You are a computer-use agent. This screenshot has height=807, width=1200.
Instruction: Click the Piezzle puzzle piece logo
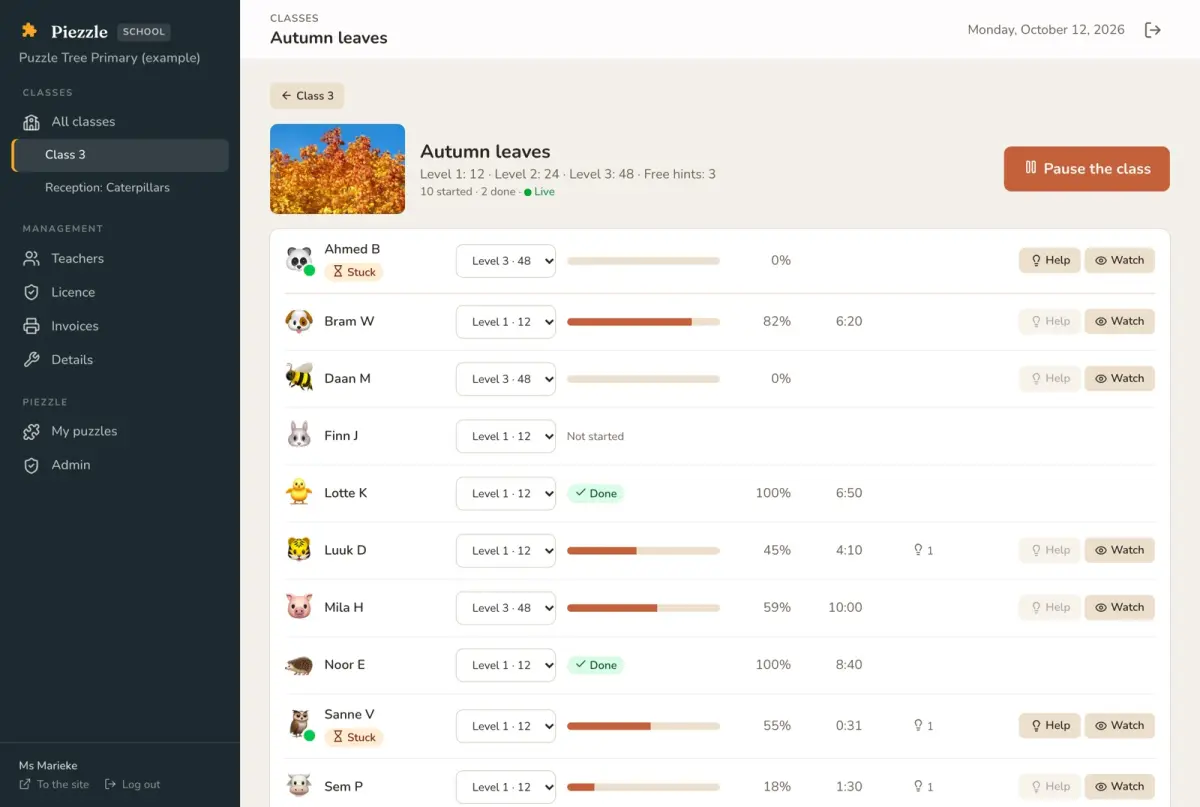pyautogui.click(x=29, y=31)
